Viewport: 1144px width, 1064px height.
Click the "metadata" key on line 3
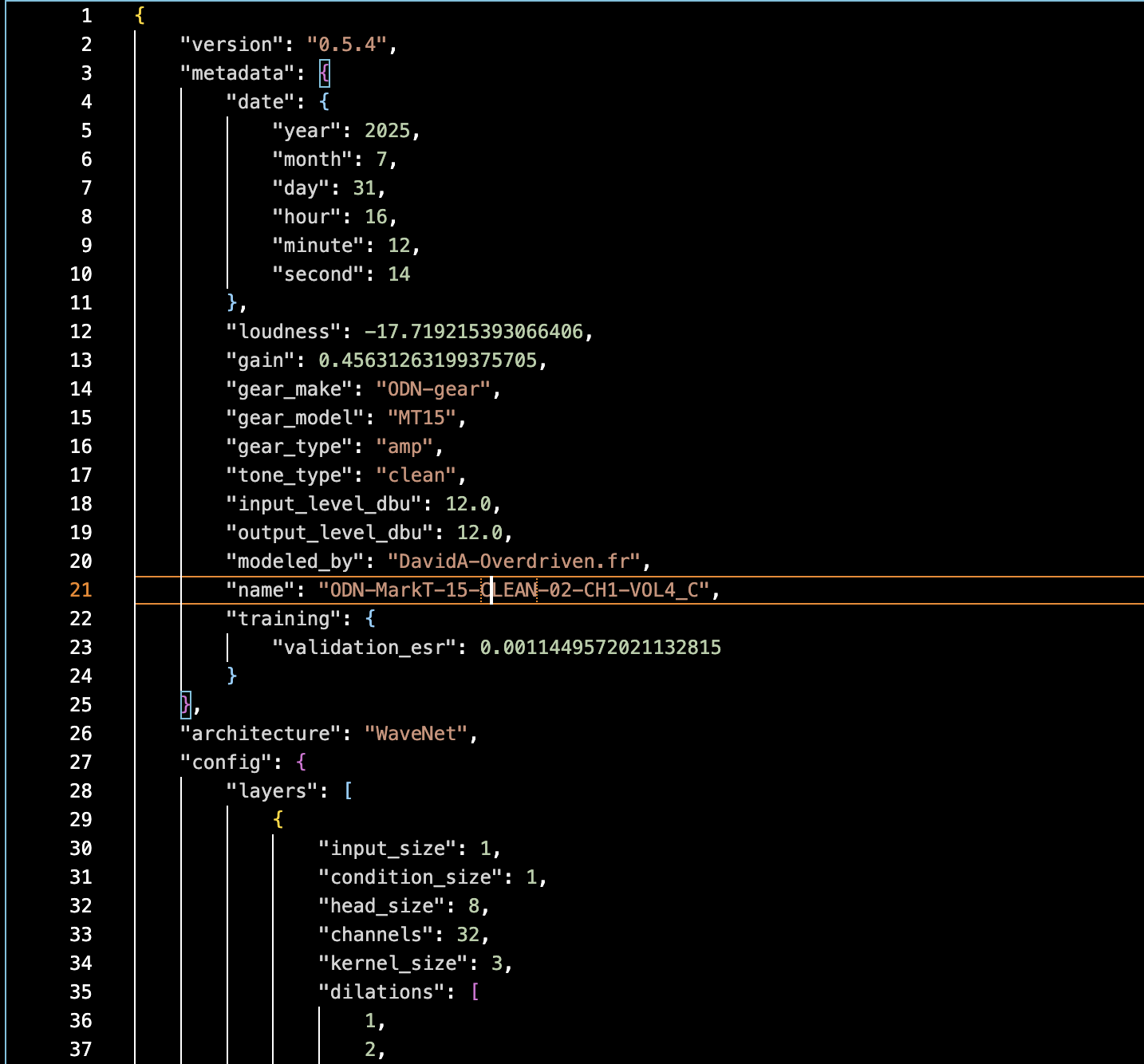point(238,73)
